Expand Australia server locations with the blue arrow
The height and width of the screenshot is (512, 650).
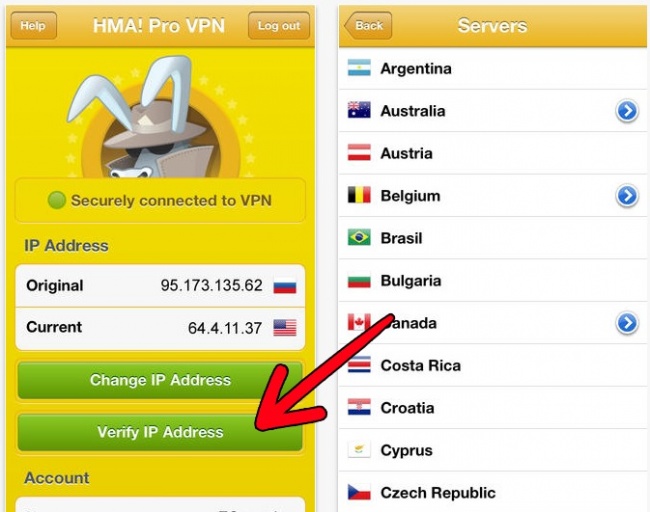[627, 111]
